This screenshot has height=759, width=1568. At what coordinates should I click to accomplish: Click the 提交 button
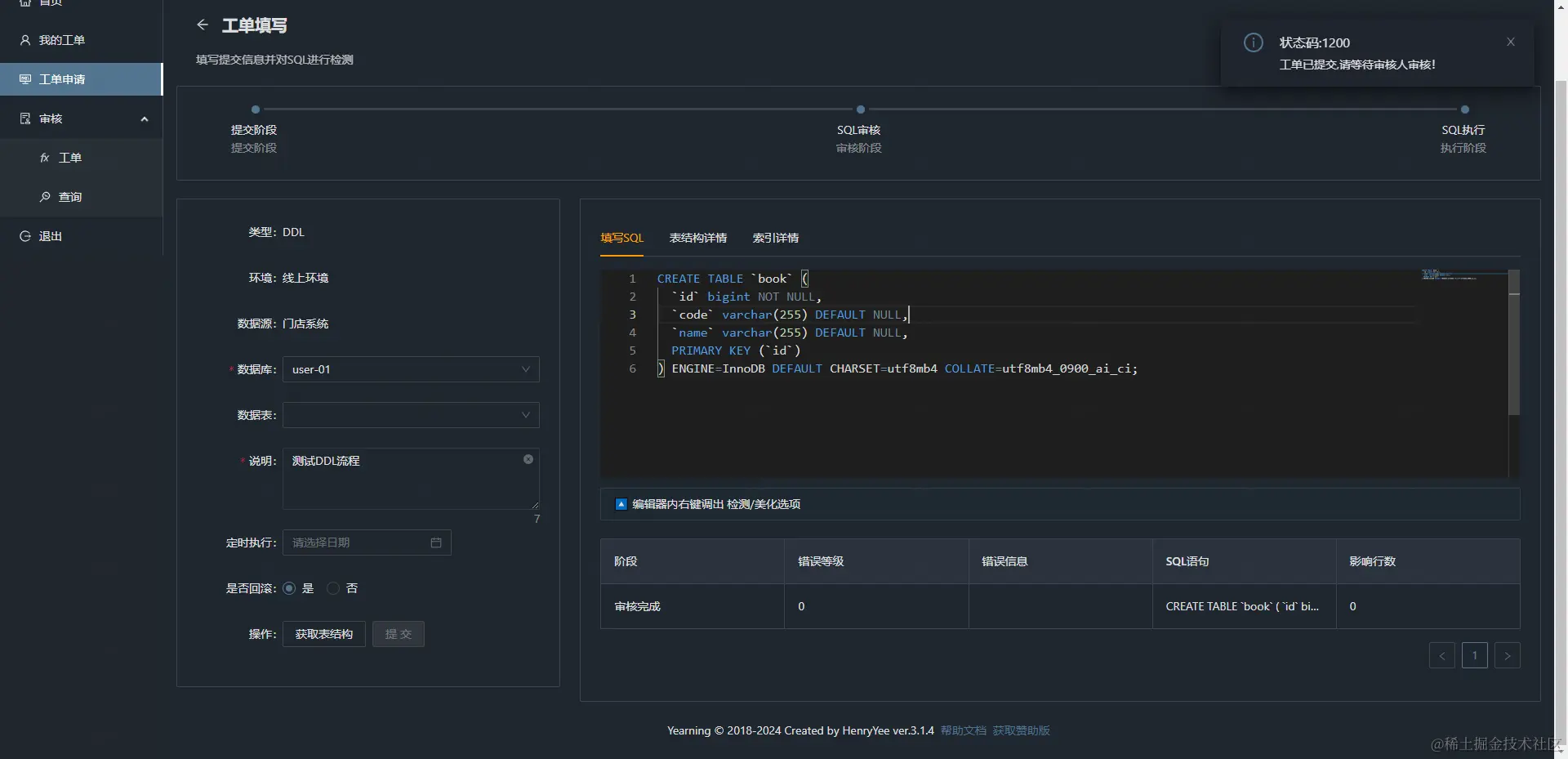(399, 634)
